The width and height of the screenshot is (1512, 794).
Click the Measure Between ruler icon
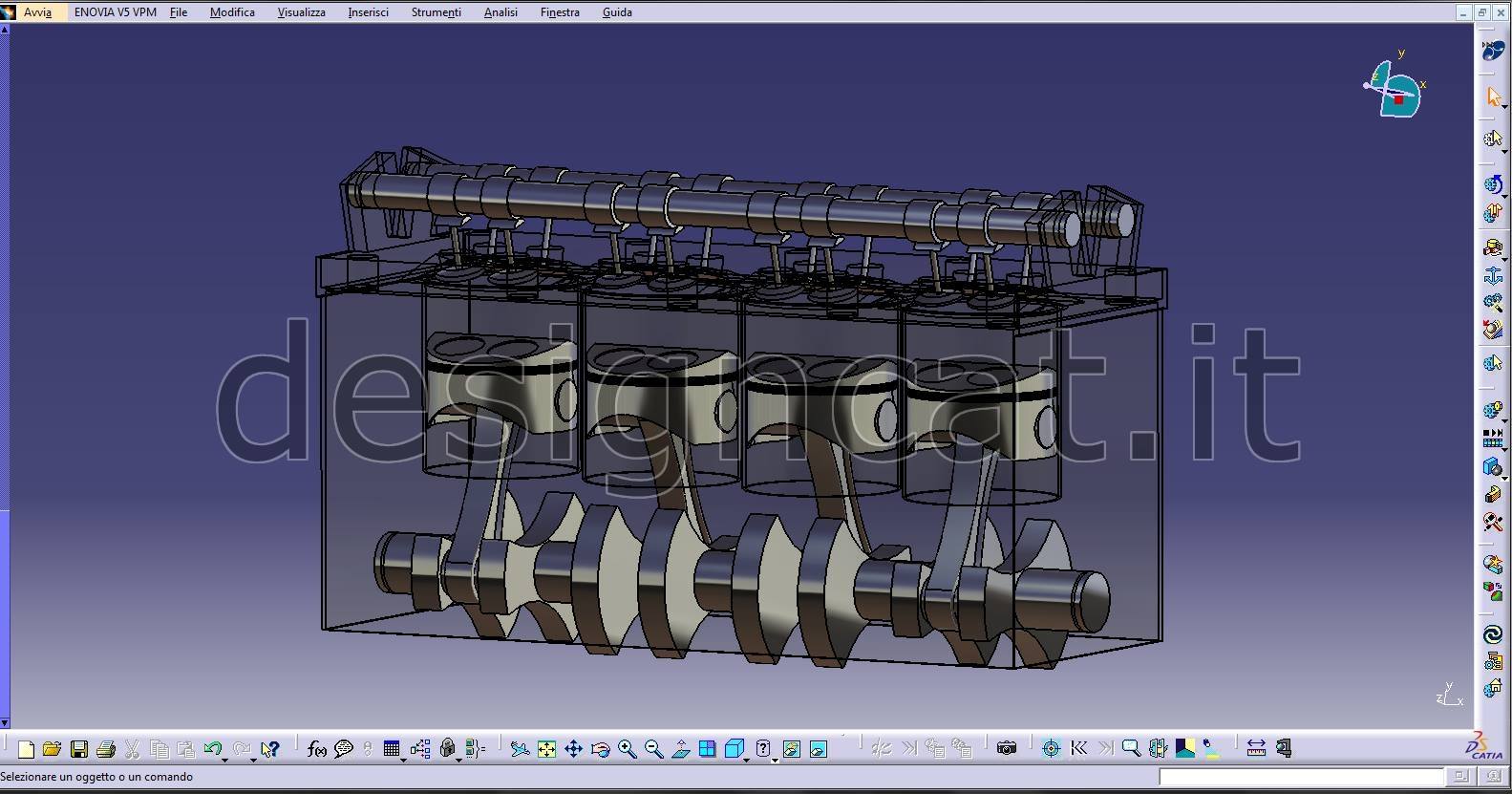(x=1256, y=748)
